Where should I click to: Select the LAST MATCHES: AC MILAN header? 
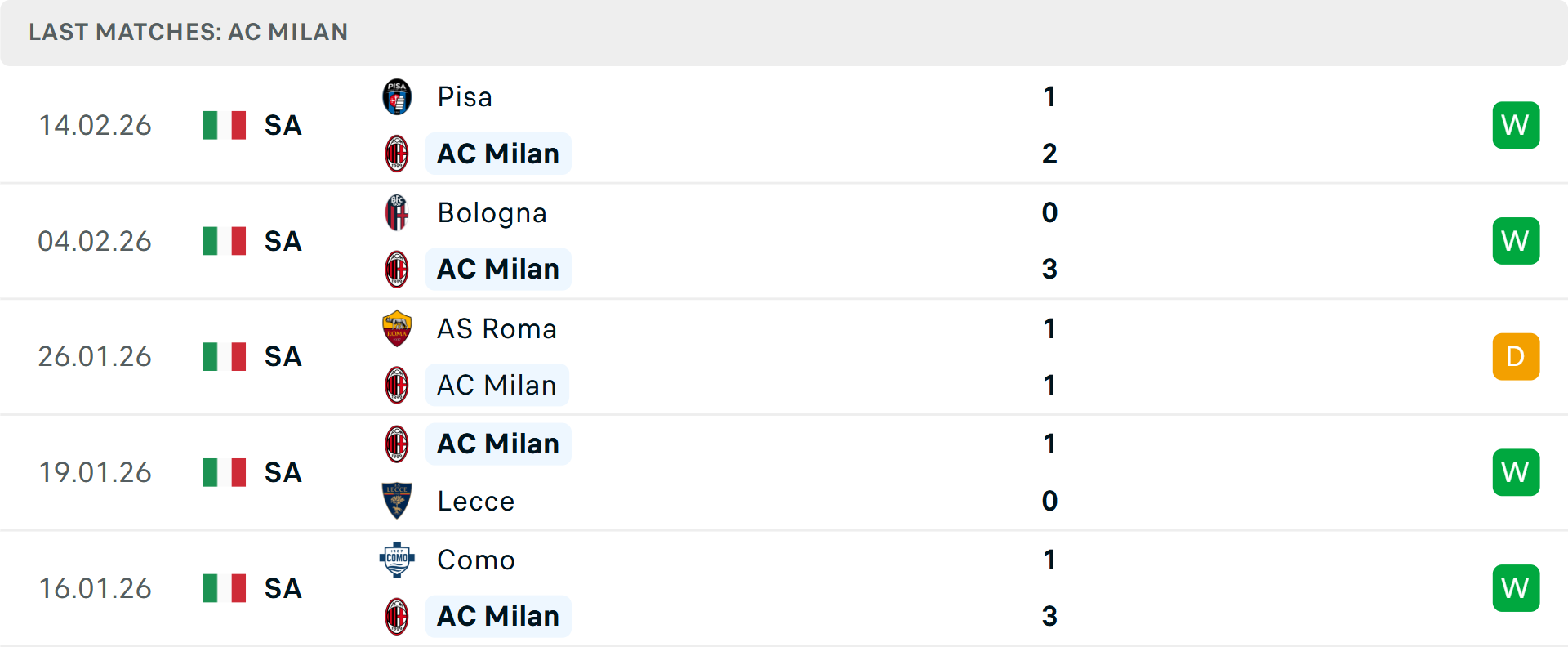point(188,33)
